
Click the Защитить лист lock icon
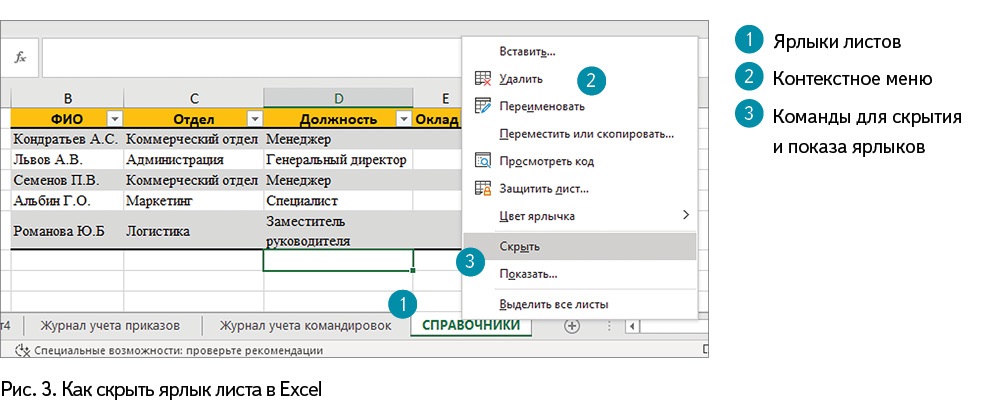coord(483,188)
